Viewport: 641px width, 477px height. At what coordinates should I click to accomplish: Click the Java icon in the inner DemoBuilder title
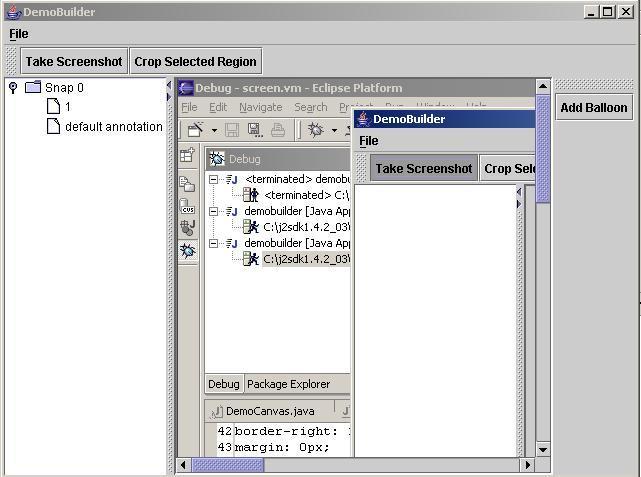363,119
